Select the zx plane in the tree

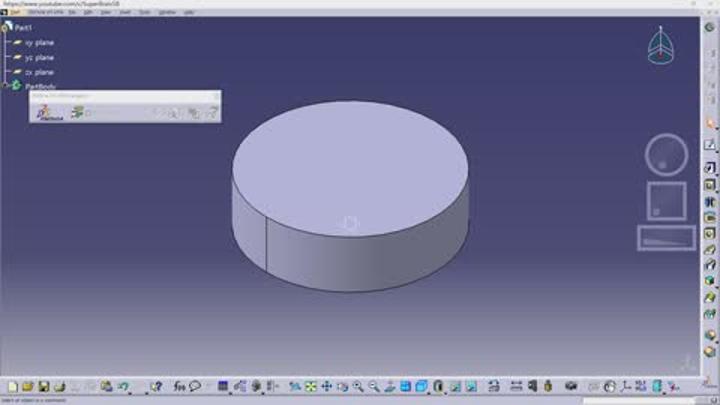(39, 72)
